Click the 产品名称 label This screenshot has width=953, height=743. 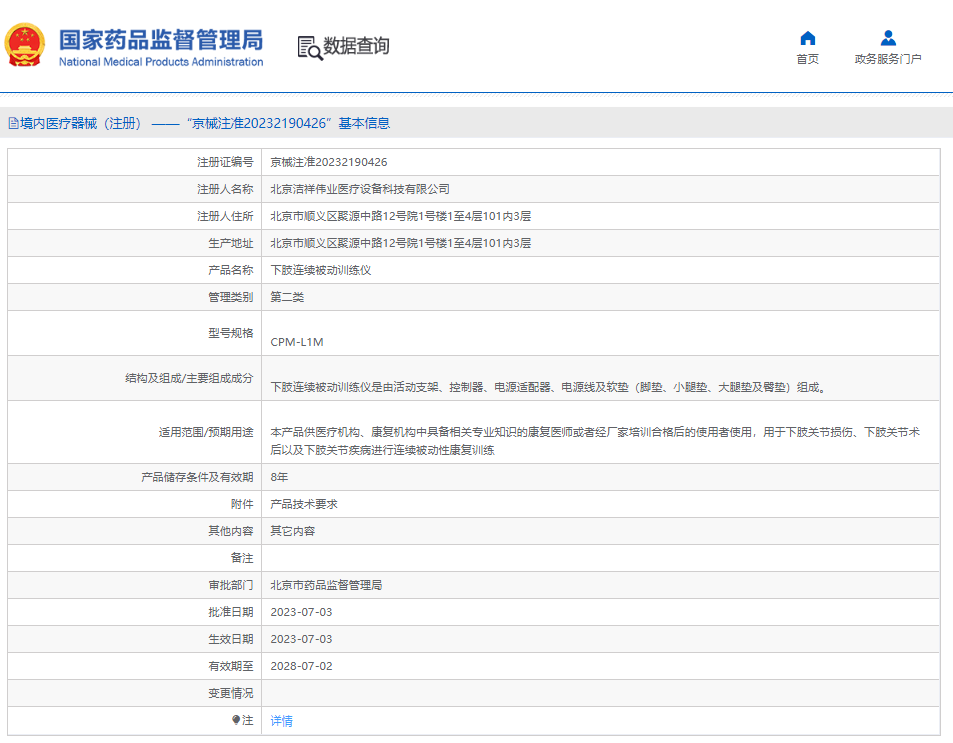pos(230,270)
